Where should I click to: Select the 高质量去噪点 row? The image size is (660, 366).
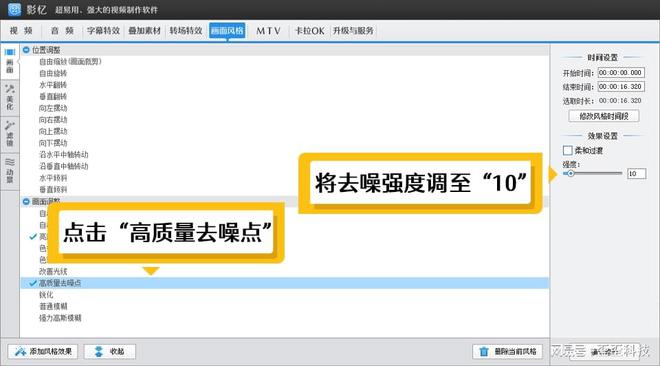[x=285, y=283]
